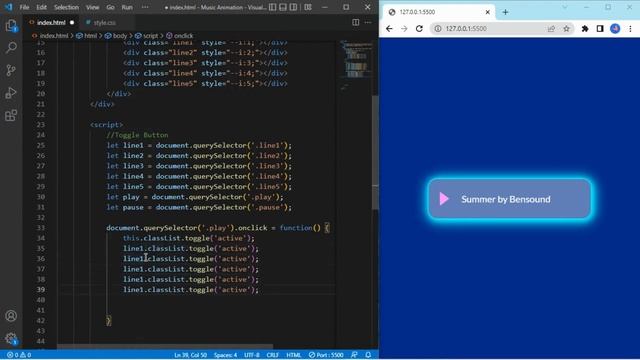Open editor More Actions ellipsis
The height and width of the screenshot is (360, 640).
point(368,22)
